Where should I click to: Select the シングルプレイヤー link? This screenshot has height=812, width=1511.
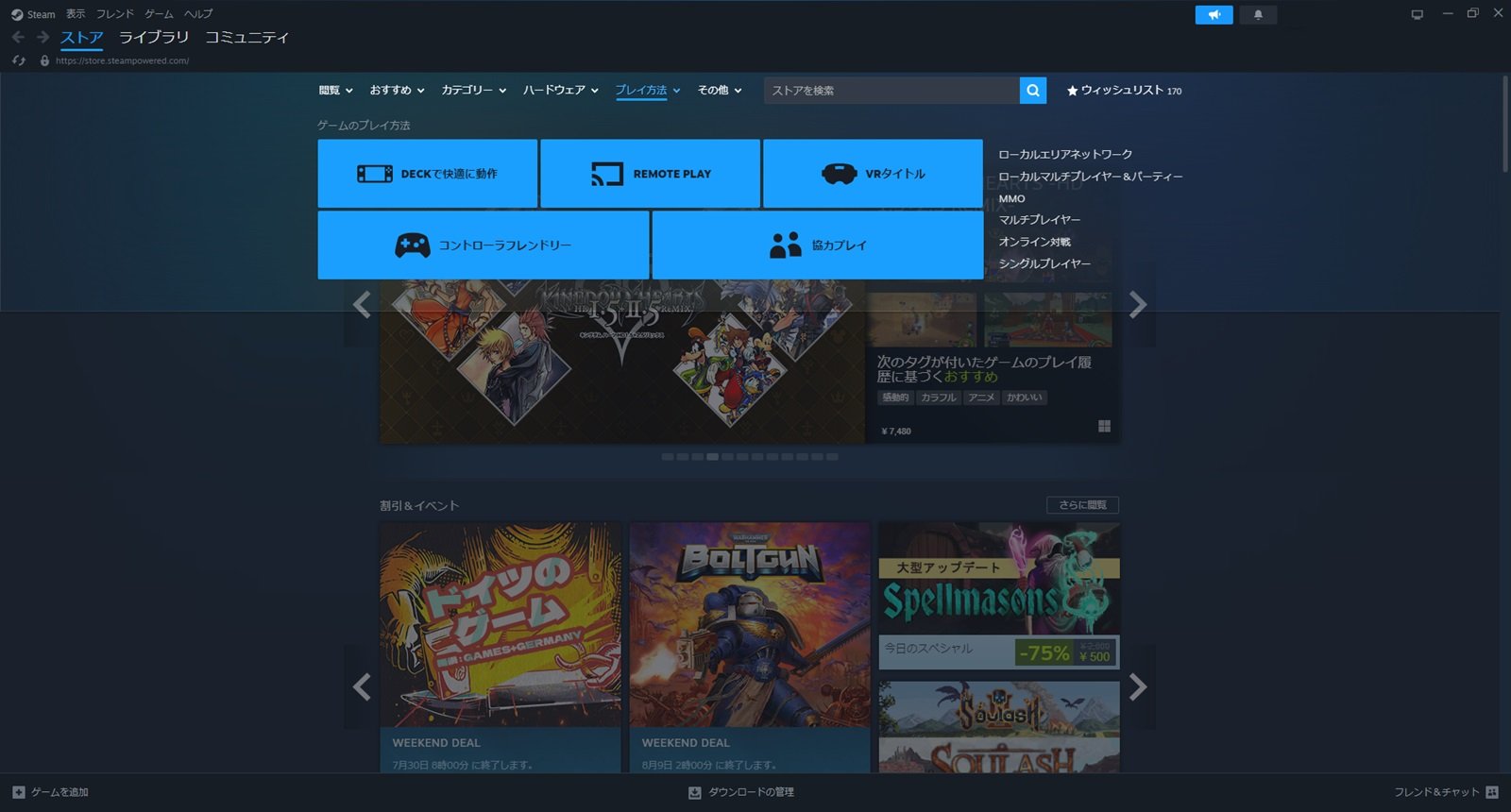click(1044, 264)
